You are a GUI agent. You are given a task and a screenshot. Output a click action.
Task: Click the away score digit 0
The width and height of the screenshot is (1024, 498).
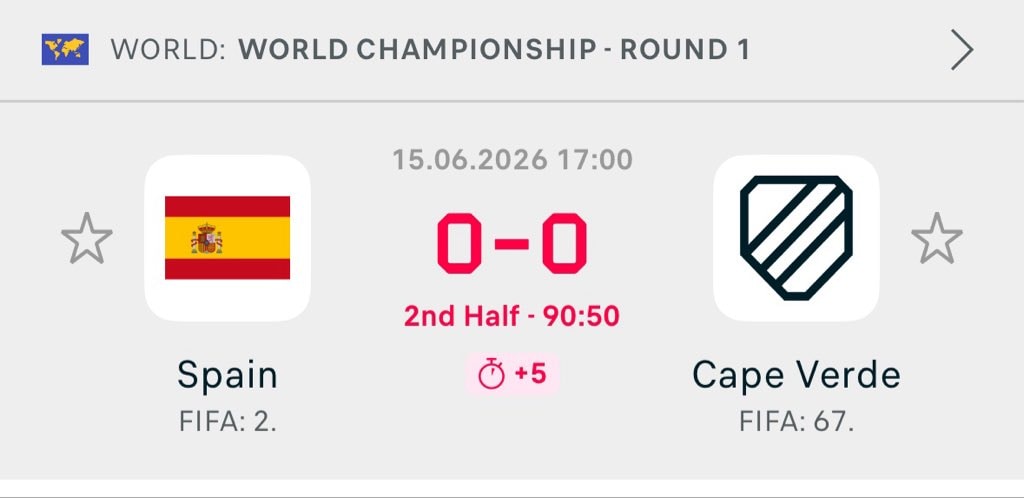point(565,243)
